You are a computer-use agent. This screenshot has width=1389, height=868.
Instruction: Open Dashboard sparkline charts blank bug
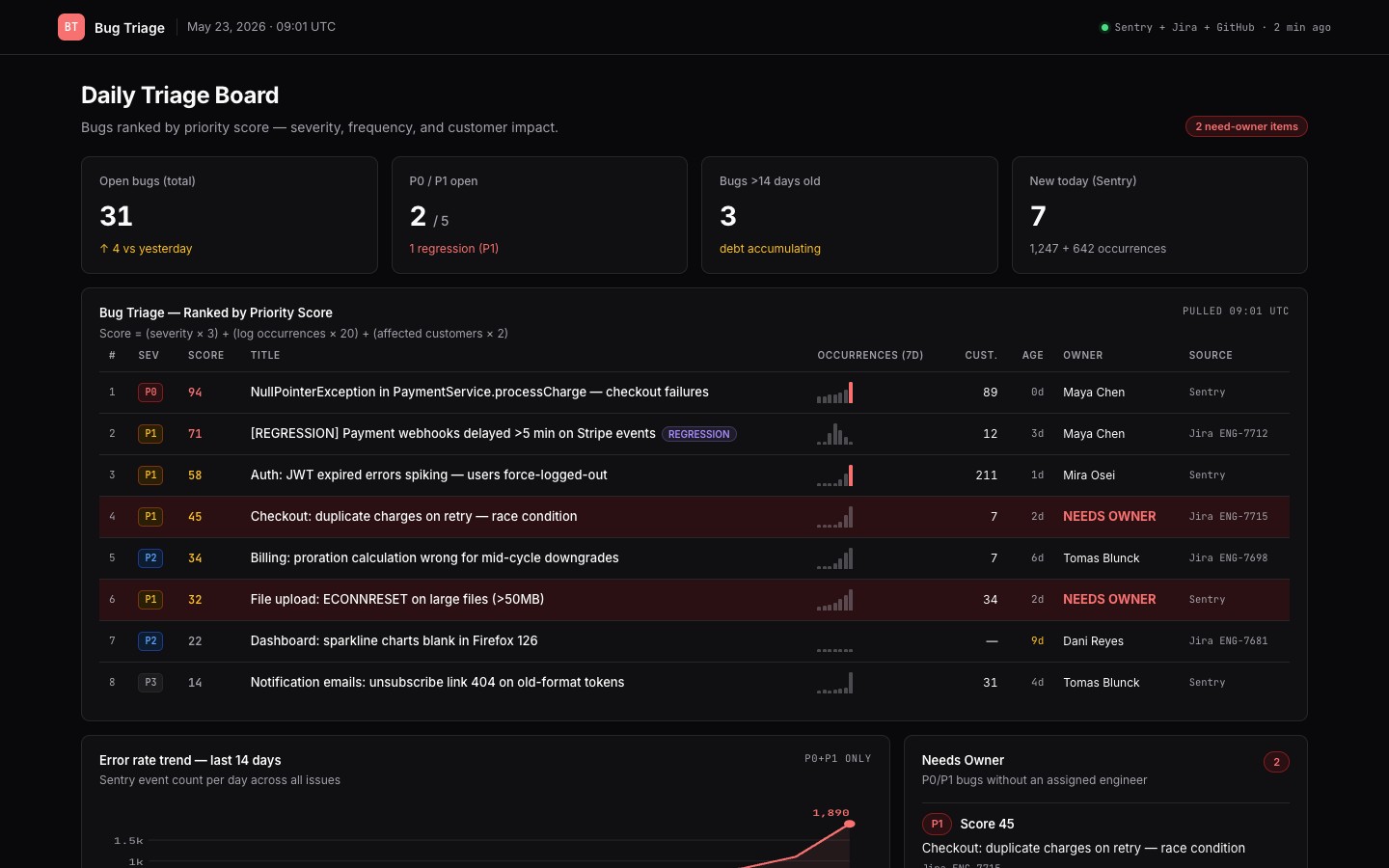pyautogui.click(x=394, y=640)
